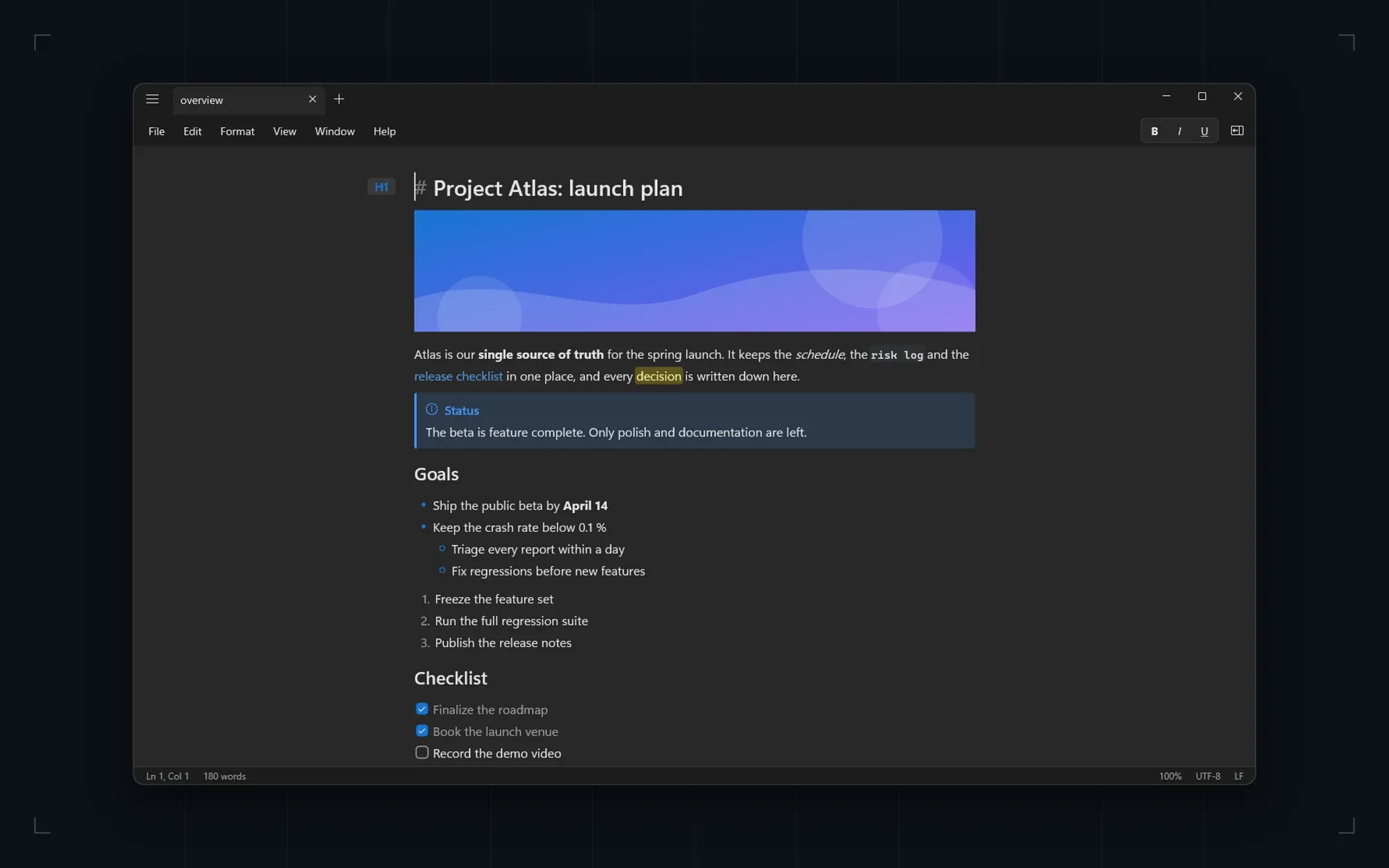Close the overview tab
Viewport: 1389px width, 868px height.
pos(313,99)
